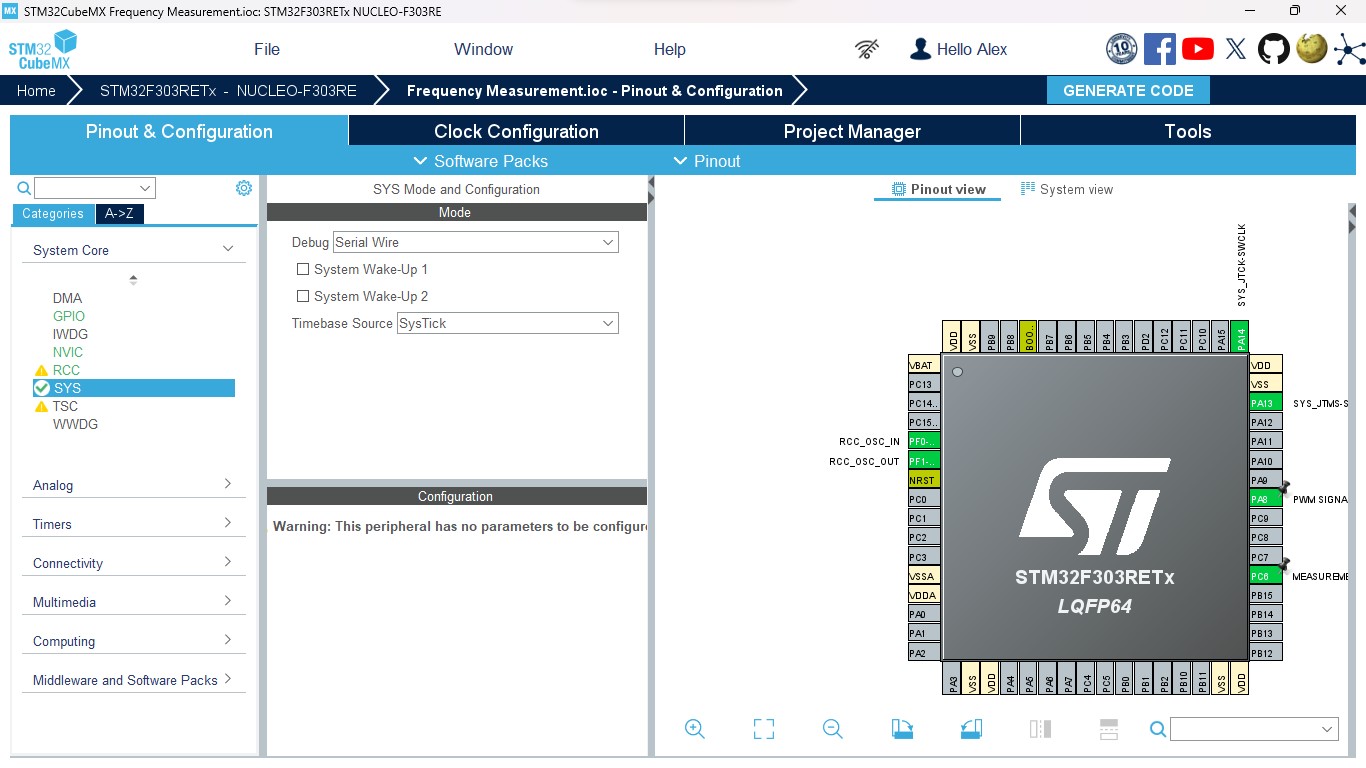This screenshot has width=1366, height=768.
Task: Open the File menu
Action: tap(267, 49)
